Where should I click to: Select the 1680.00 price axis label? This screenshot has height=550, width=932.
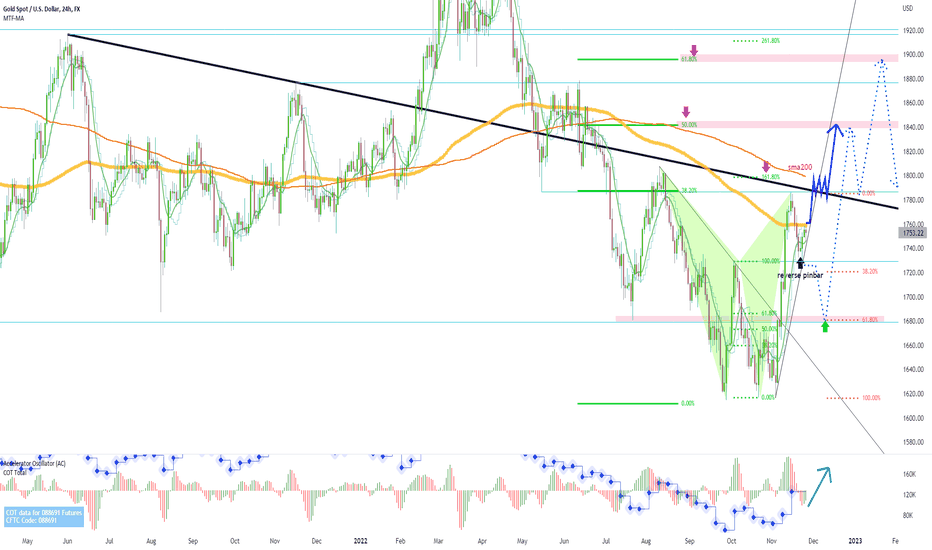pos(914,321)
